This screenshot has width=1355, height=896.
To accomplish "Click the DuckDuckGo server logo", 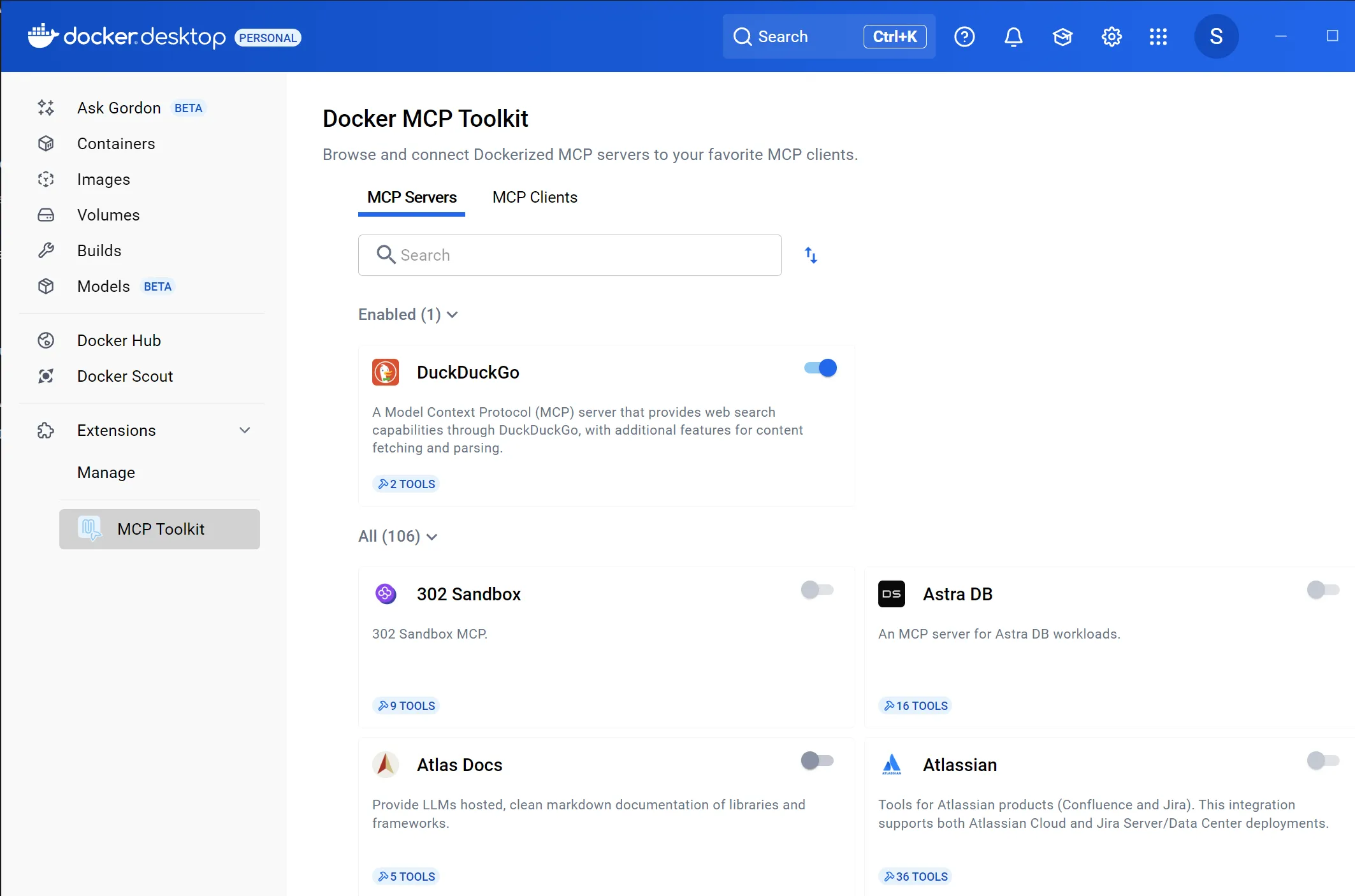I will (x=386, y=372).
